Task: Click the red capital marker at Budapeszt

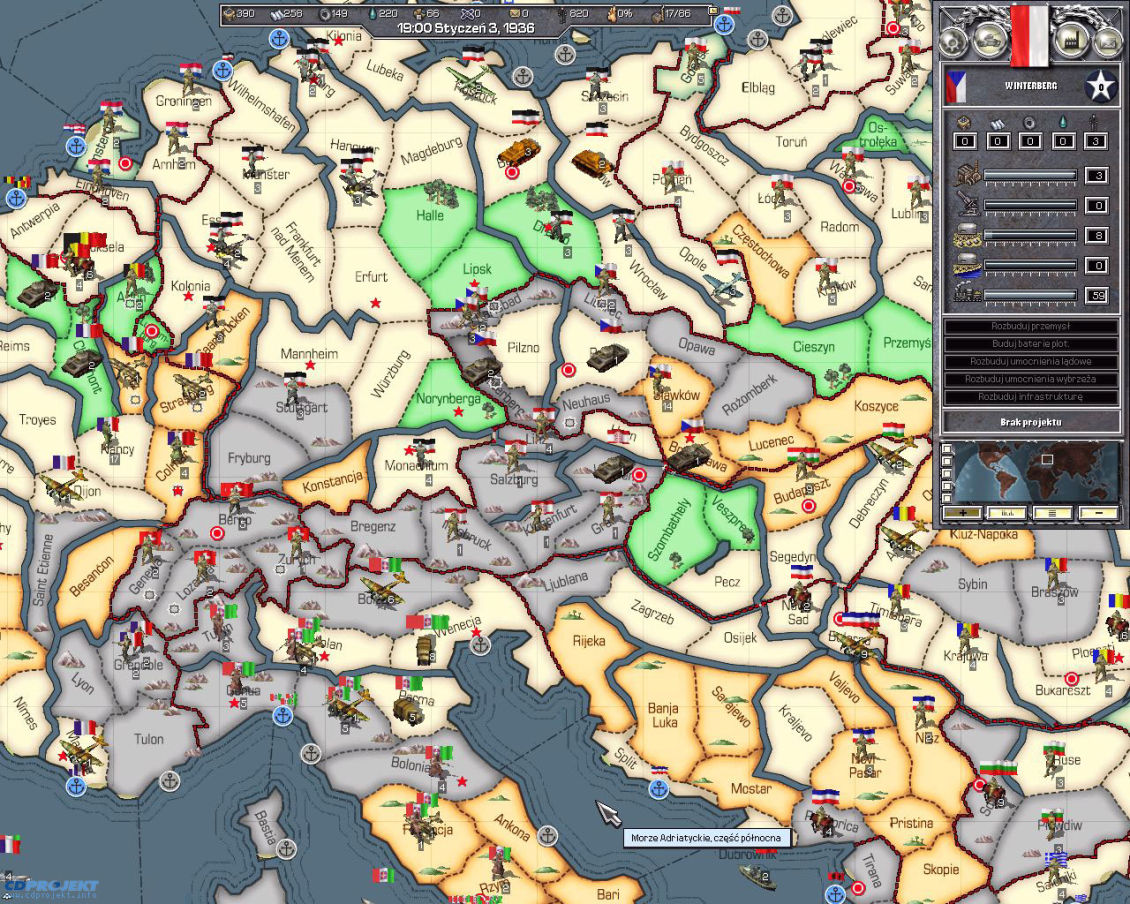Action: (x=808, y=506)
